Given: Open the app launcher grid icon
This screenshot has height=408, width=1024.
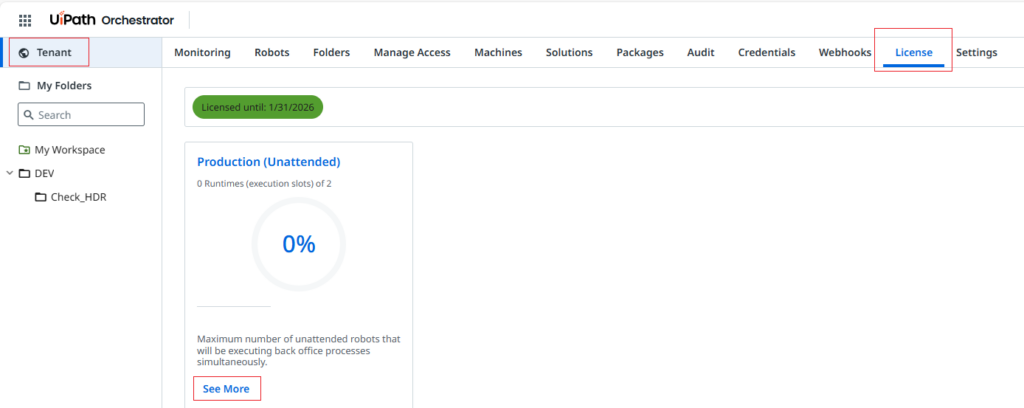Looking at the screenshot, I should [25, 20].
